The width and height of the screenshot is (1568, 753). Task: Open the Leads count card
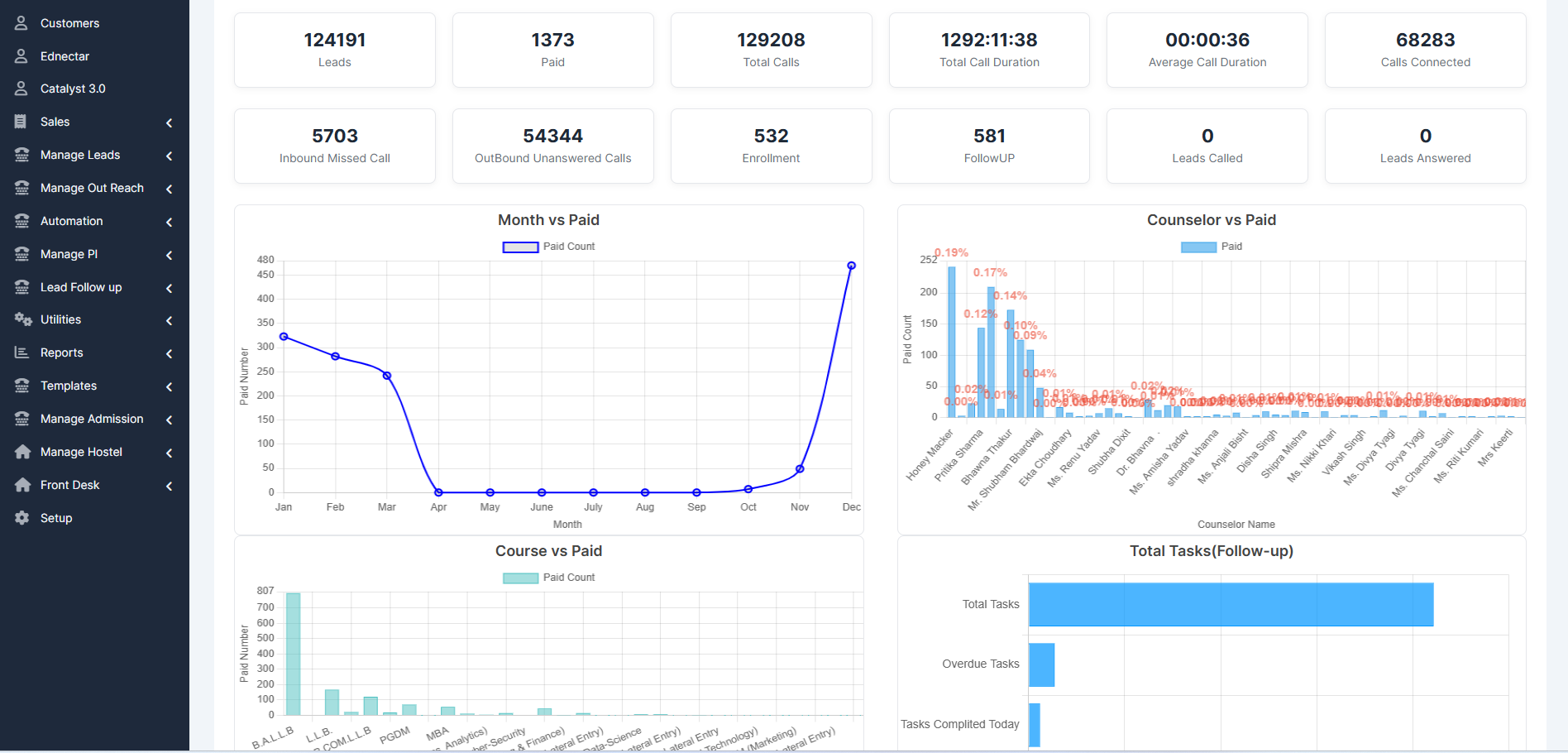334,50
